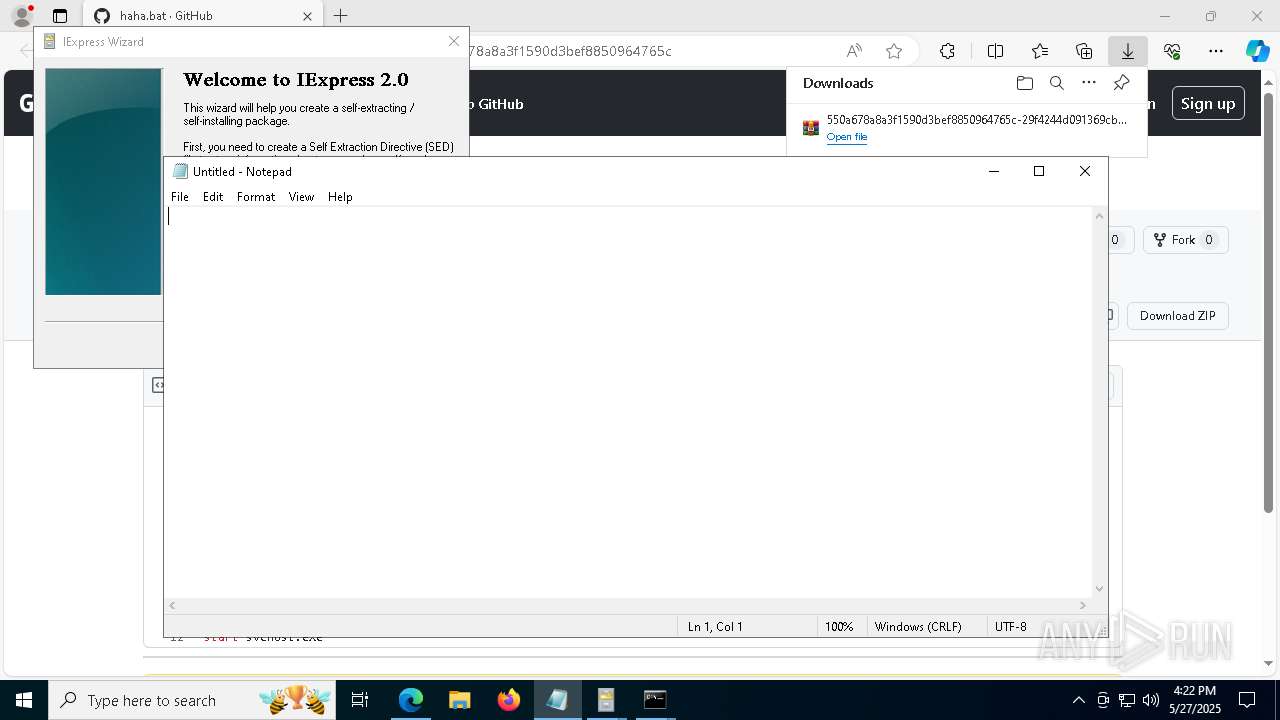Toggle Read aloud icon in address bar
This screenshot has width=1280, height=720.
[x=854, y=51]
